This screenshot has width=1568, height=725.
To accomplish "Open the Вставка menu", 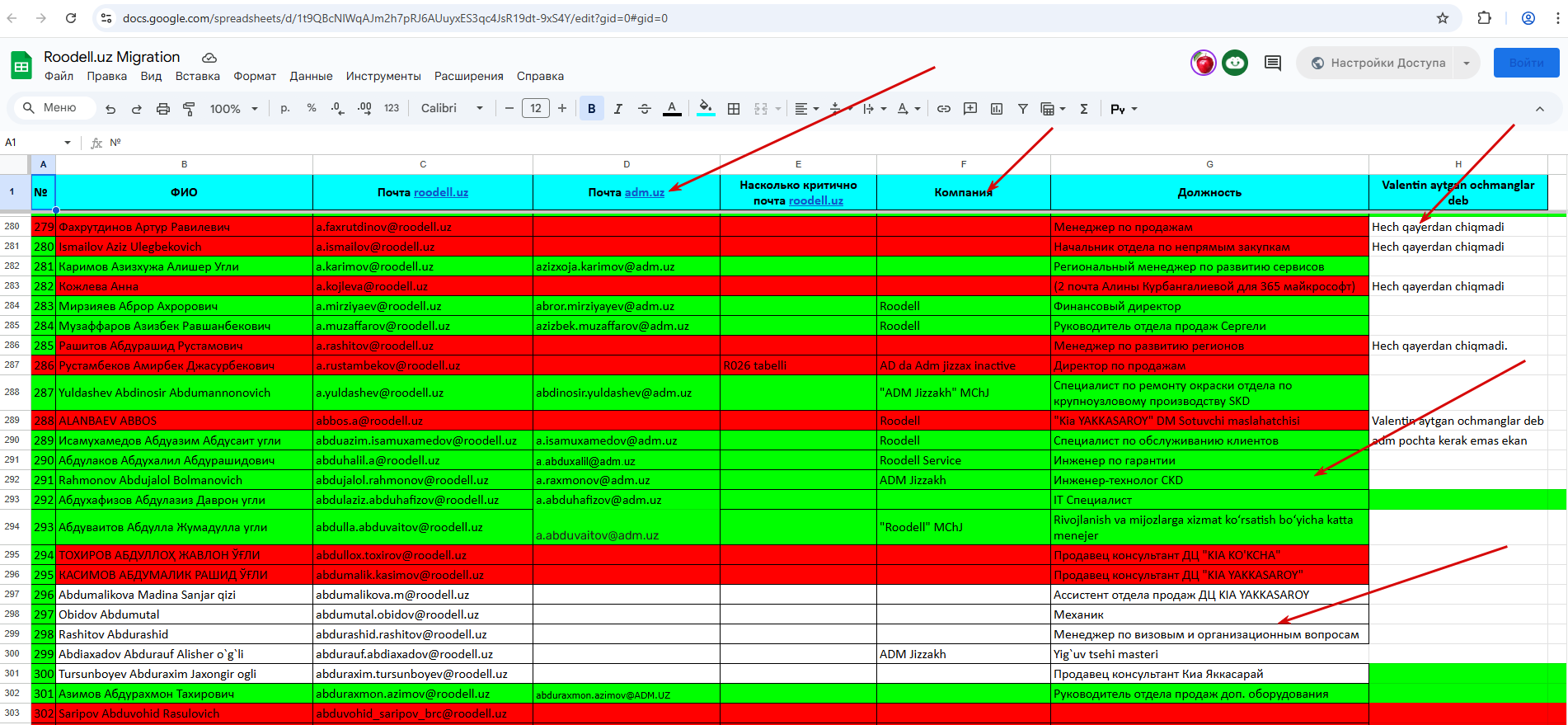I will pos(198,76).
